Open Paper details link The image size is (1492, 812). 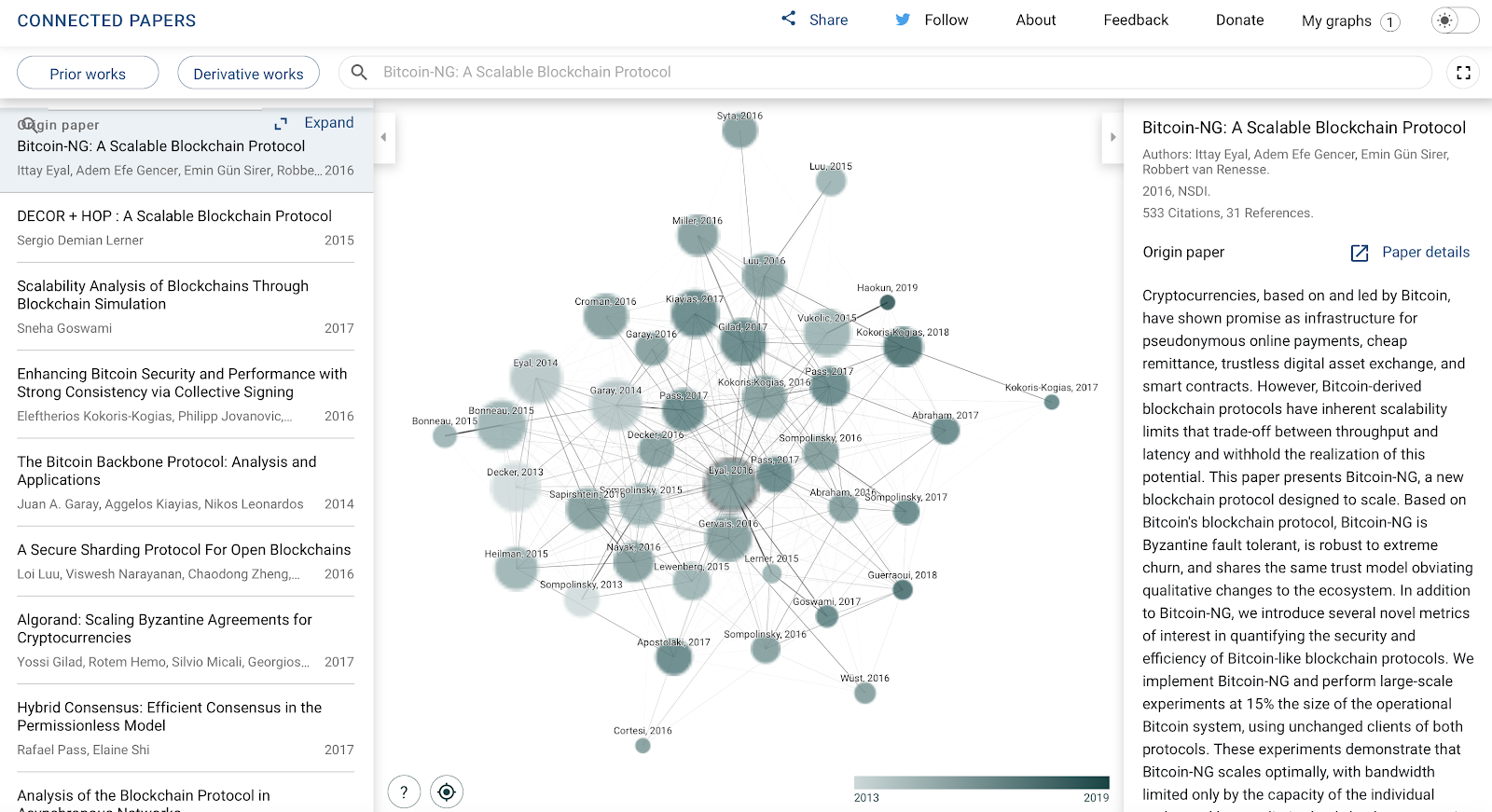click(x=1425, y=252)
